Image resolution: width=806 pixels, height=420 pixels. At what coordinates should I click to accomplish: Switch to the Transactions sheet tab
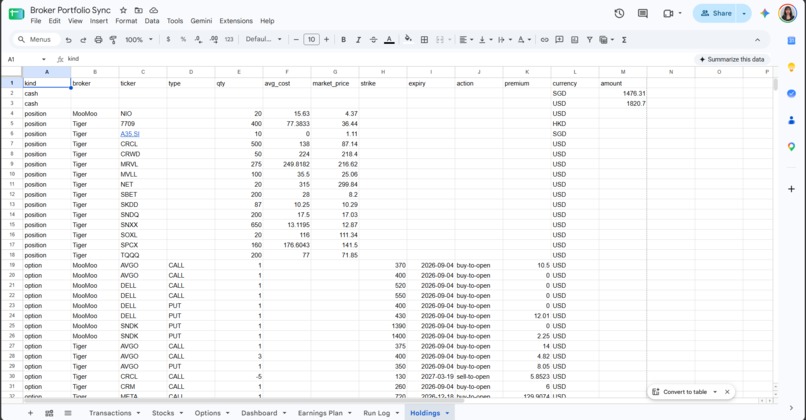tap(110, 413)
